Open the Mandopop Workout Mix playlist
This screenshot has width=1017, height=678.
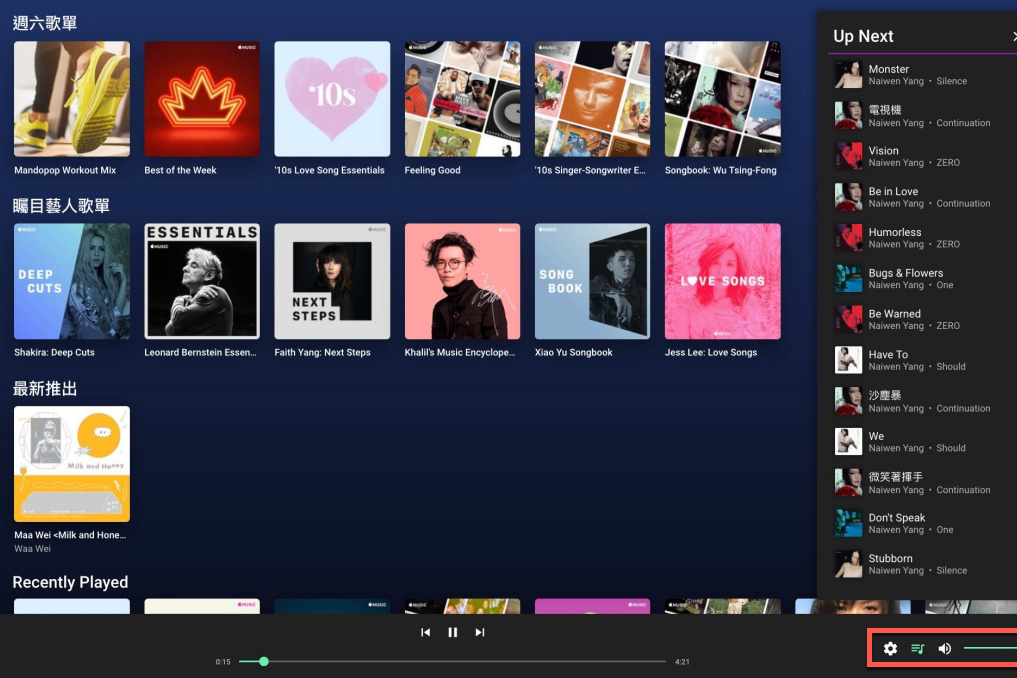point(71,99)
